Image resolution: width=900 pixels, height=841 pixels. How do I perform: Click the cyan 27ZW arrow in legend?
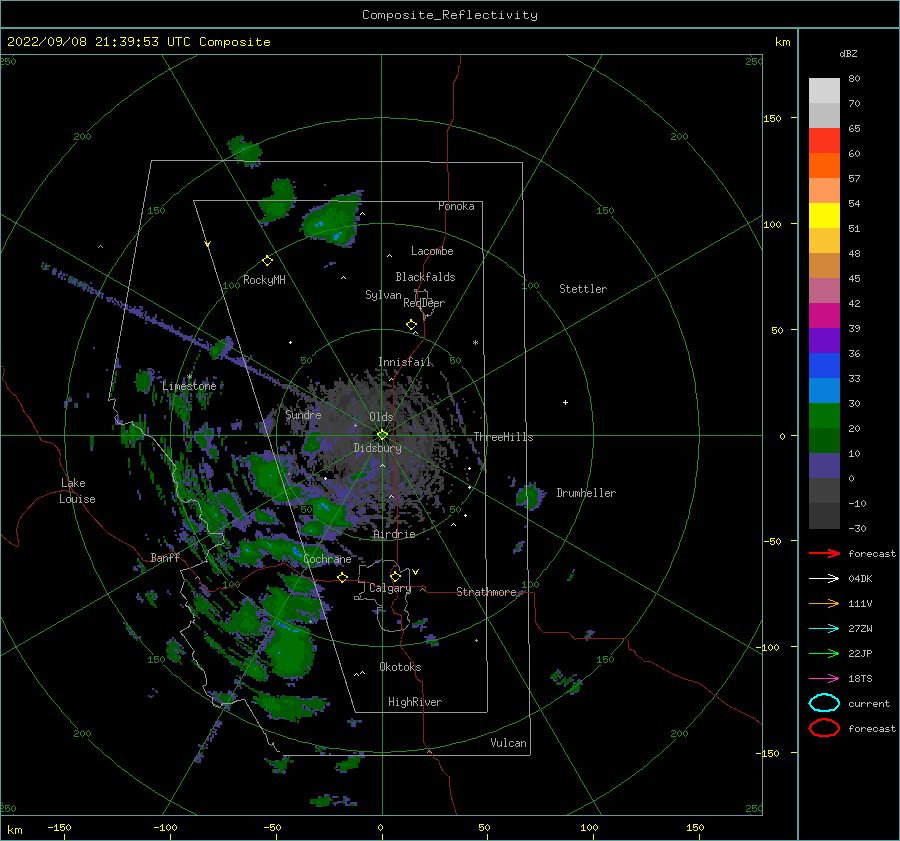pos(824,629)
